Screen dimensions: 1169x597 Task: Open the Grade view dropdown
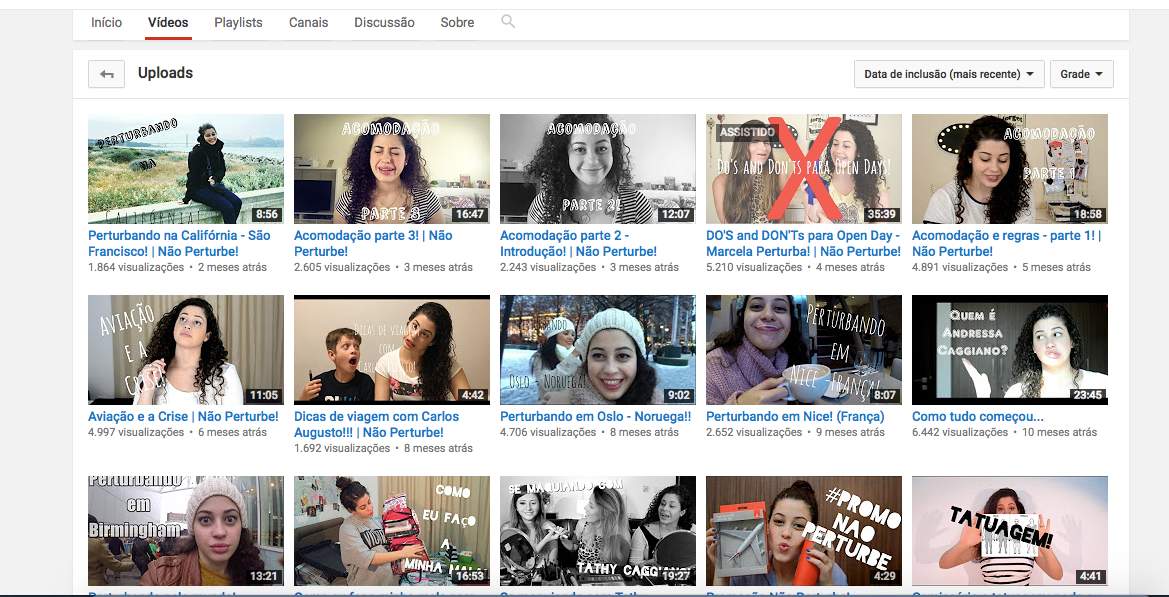pos(1082,74)
